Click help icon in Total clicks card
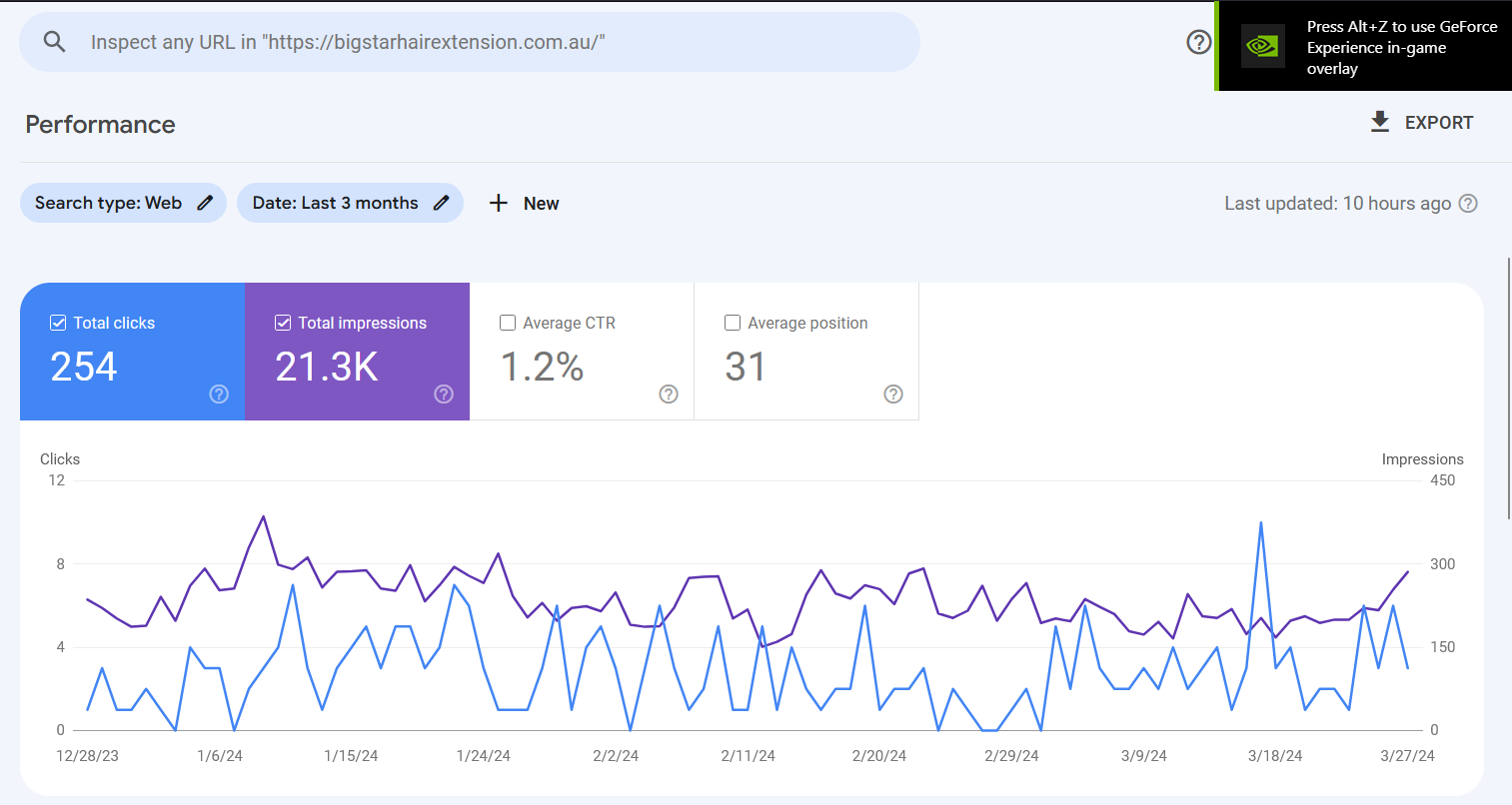 (x=219, y=395)
